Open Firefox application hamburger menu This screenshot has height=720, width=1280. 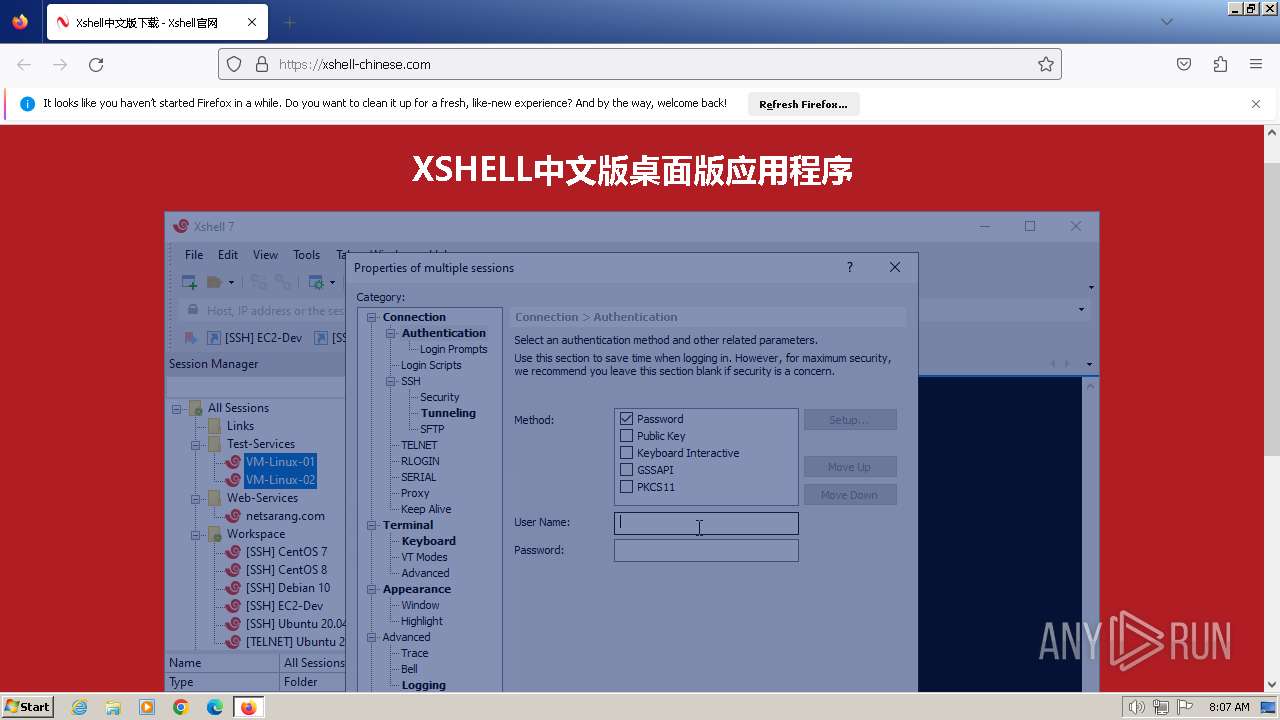tap(1256, 64)
